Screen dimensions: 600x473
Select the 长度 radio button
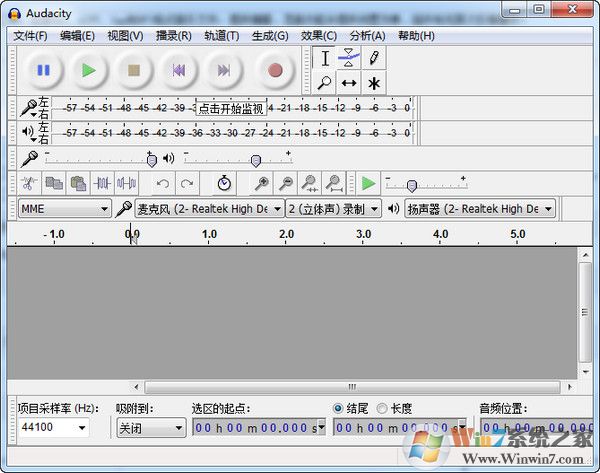(x=382, y=408)
